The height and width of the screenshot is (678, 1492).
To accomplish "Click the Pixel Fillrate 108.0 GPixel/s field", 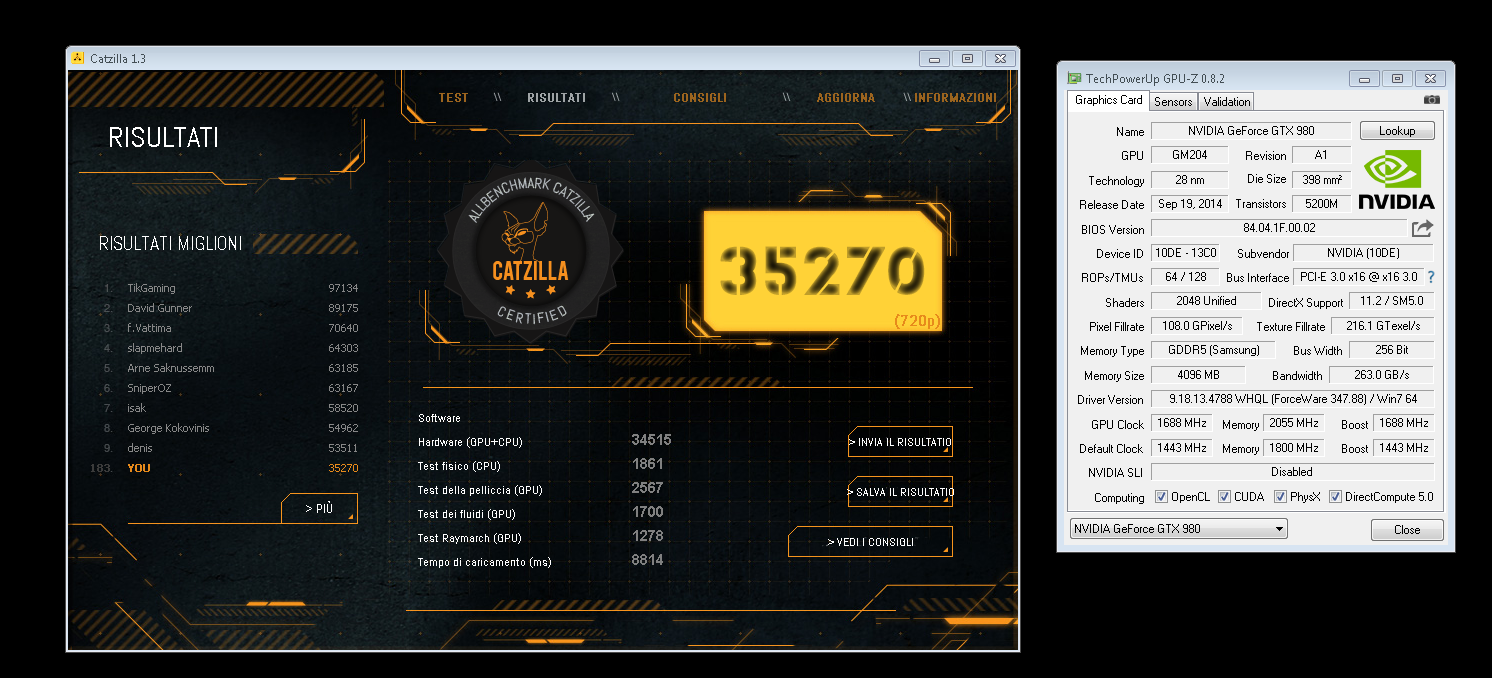I will (1198, 326).
